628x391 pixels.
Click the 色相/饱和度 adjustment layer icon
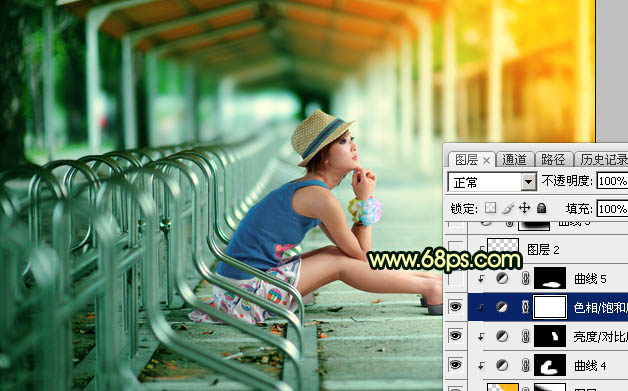point(502,307)
